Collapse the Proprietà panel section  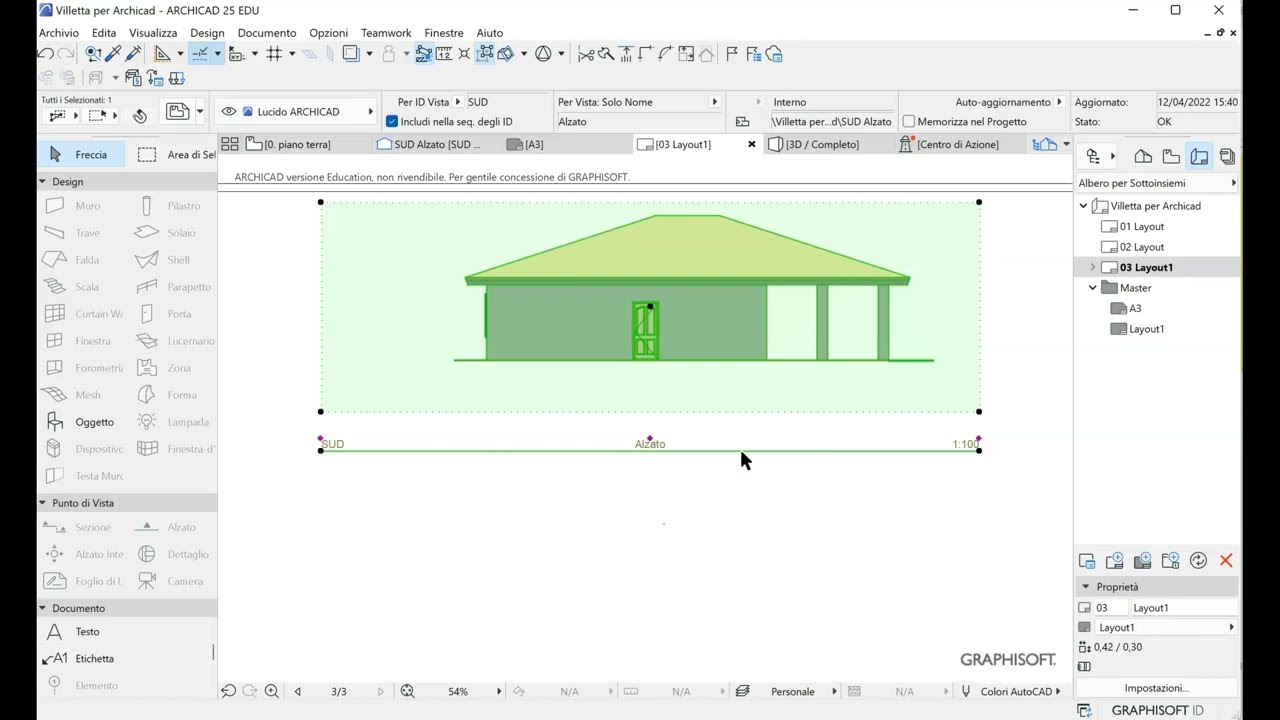pos(1085,587)
